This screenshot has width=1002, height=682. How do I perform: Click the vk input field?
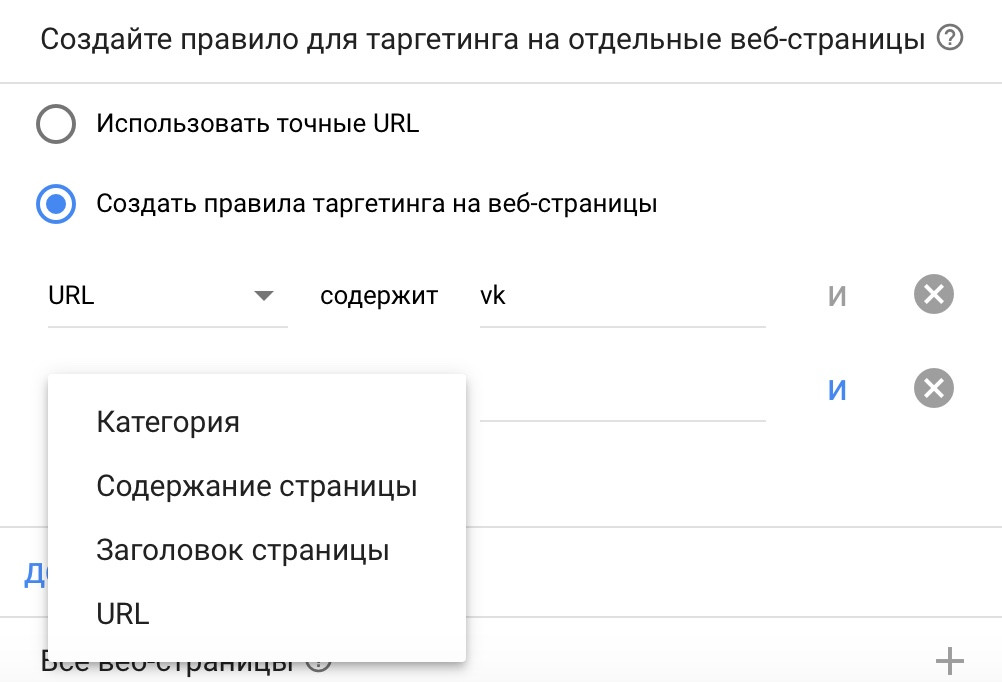pyautogui.click(x=620, y=294)
